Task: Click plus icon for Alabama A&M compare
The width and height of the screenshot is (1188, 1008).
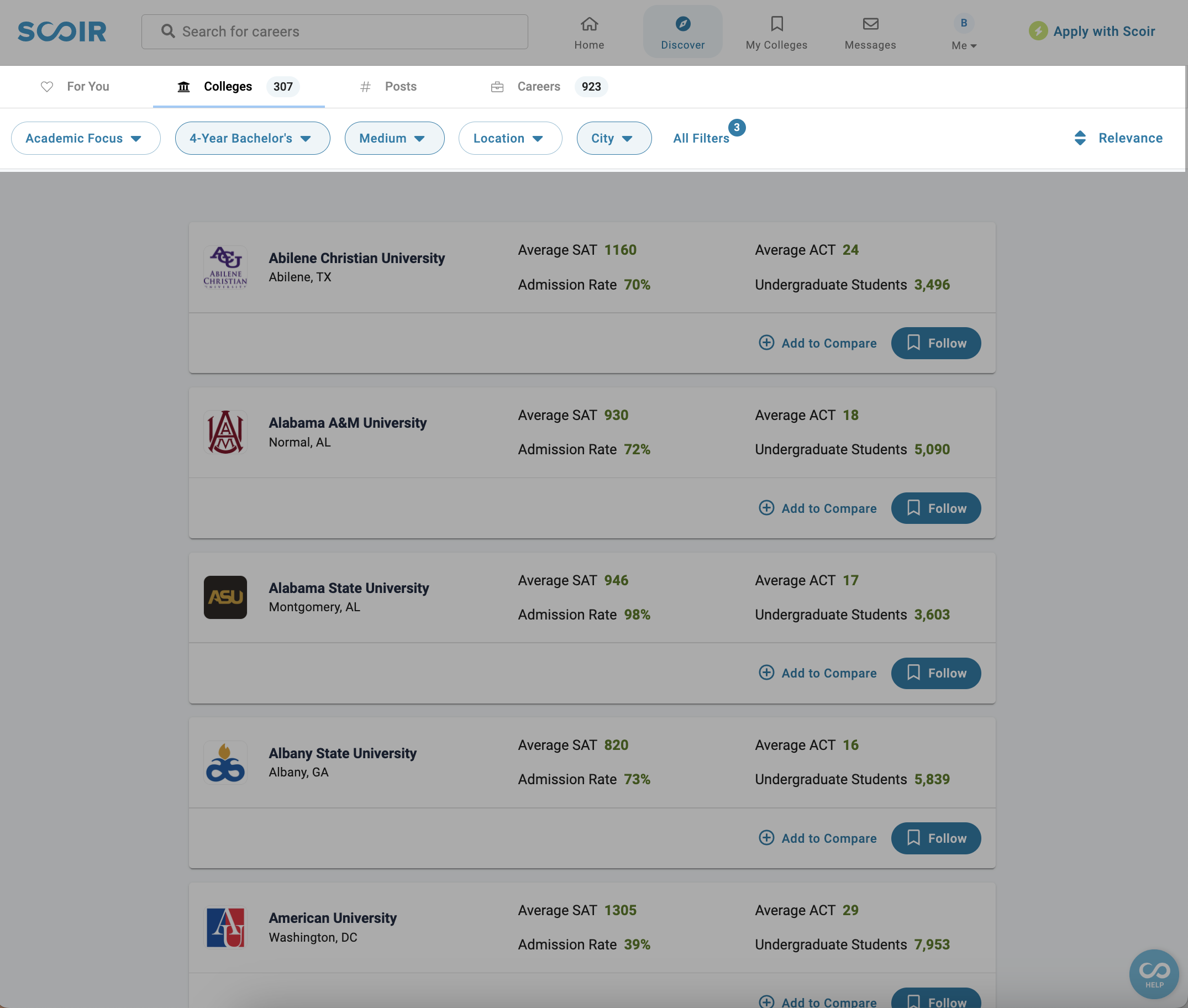Action: pyautogui.click(x=766, y=507)
